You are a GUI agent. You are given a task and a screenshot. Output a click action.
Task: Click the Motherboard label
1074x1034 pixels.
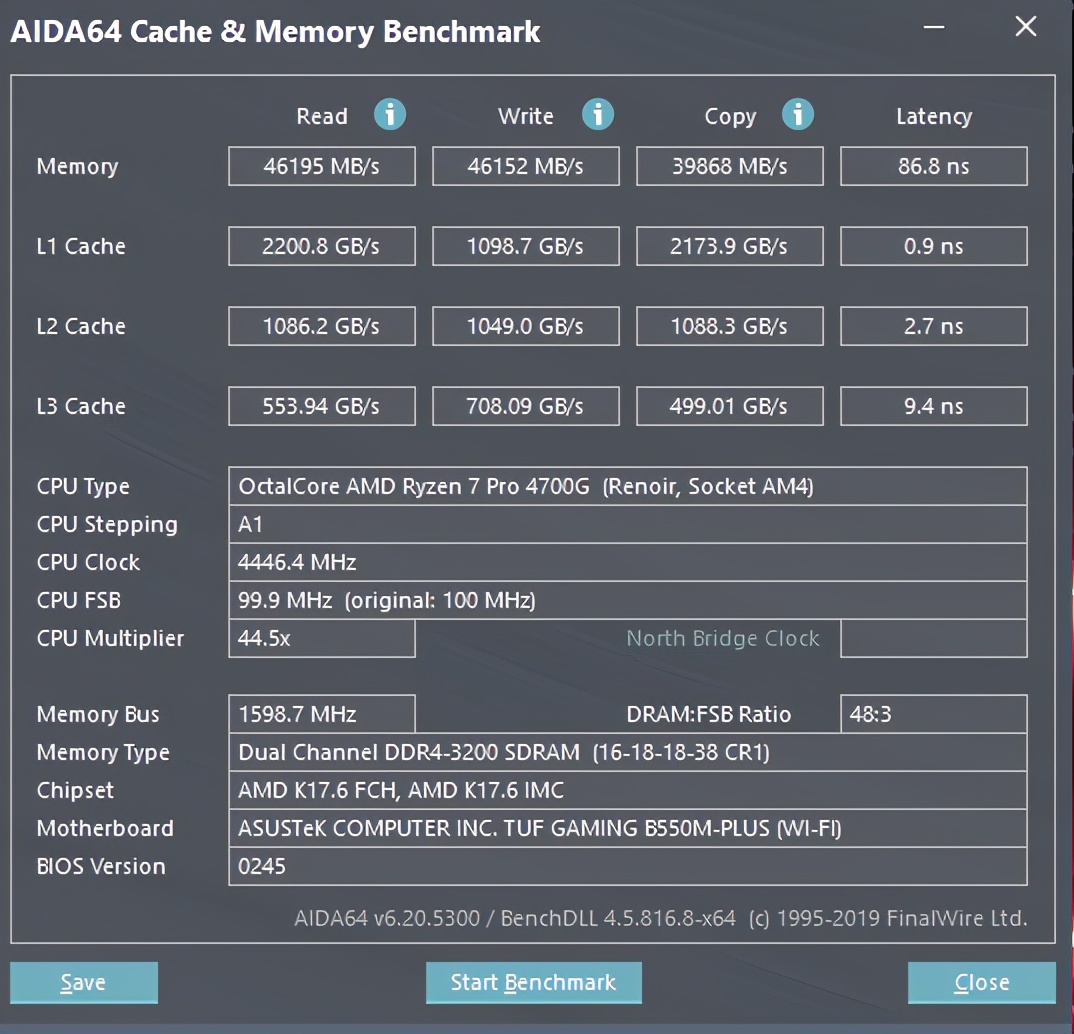(105, 829)
